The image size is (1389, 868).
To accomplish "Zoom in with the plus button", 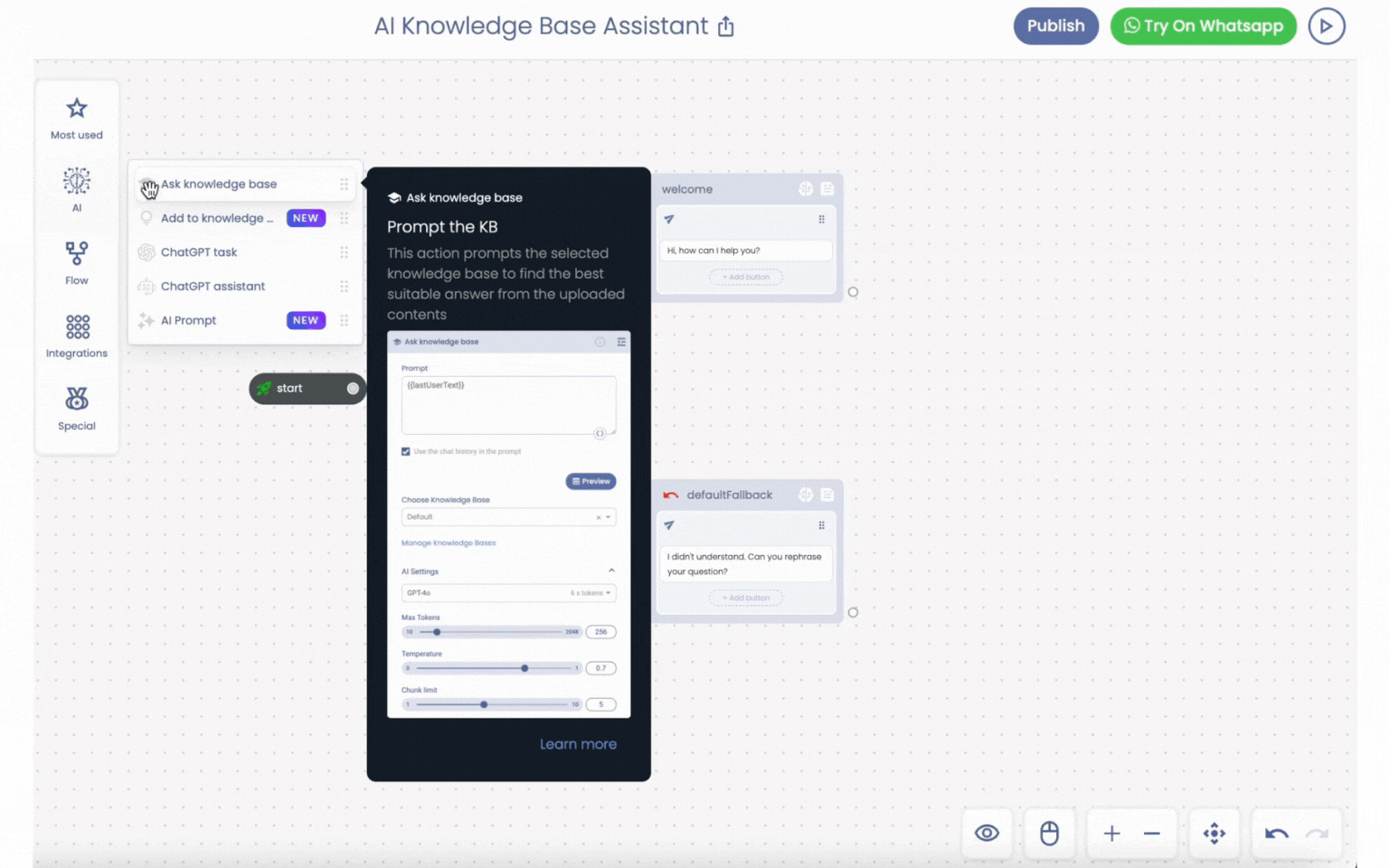I will (1112, 834).
